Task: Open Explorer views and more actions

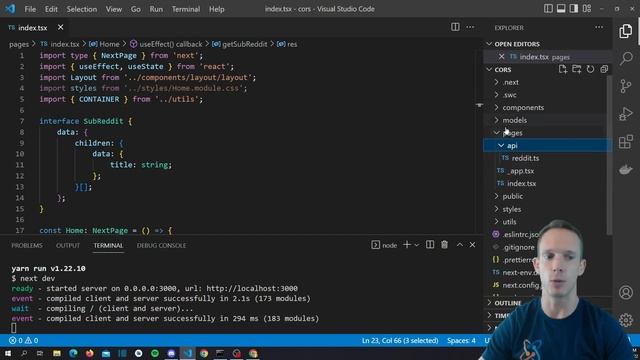Action: click(x=599, y=27)
